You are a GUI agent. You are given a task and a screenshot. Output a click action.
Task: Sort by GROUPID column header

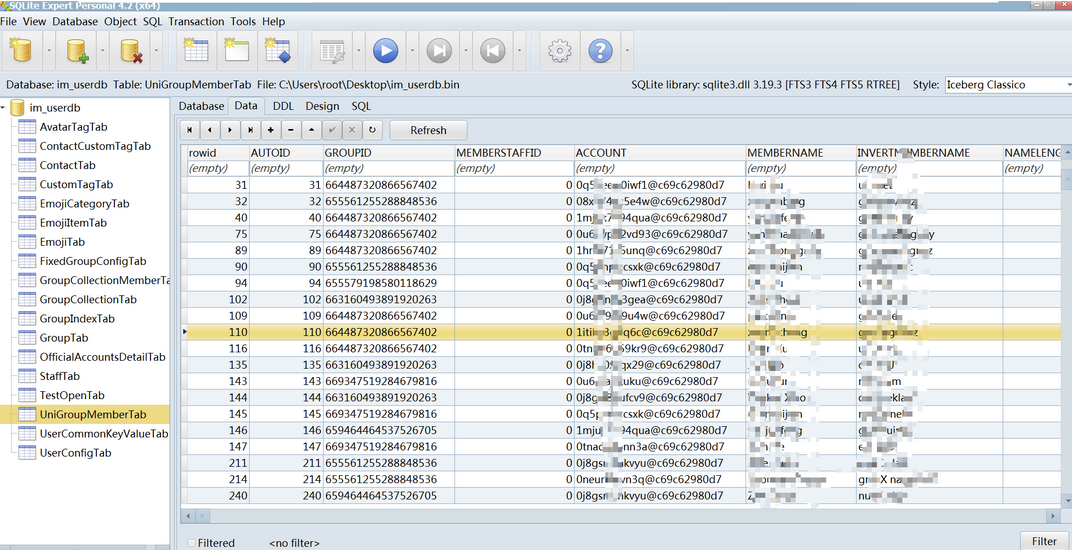pos(388,153)
